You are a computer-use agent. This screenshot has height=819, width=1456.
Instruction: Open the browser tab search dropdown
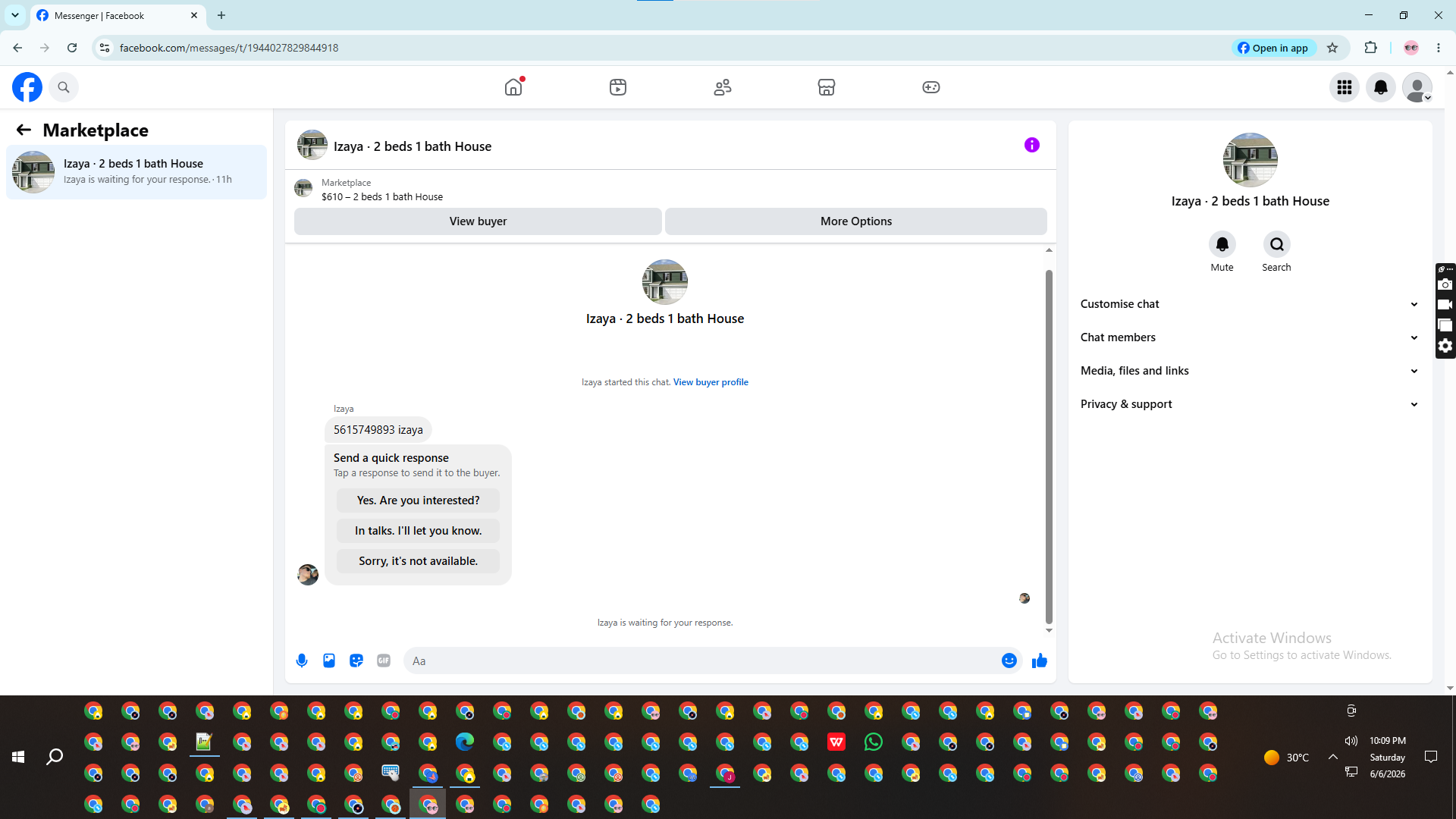point(14,15)
